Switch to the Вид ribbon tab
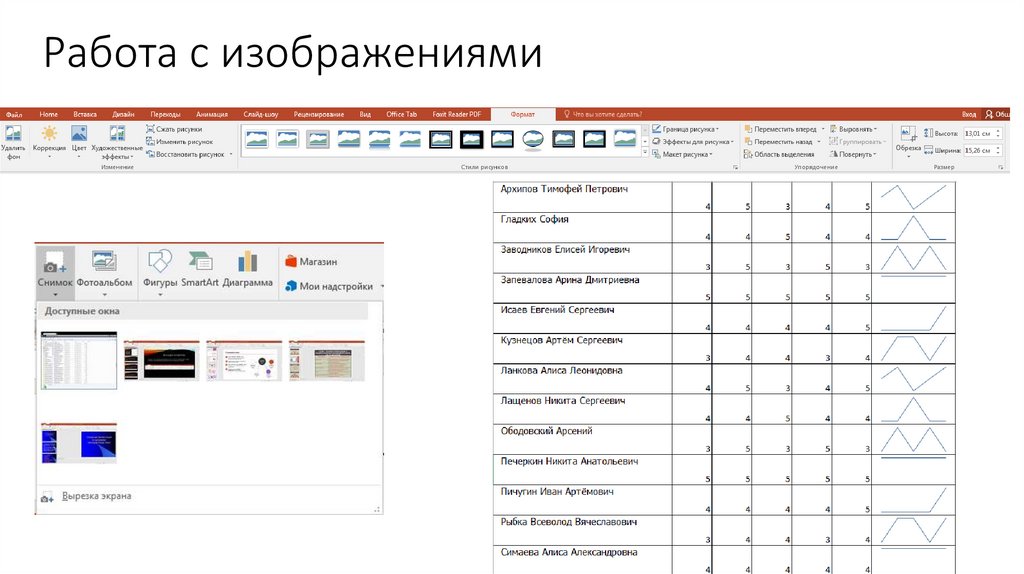The width and height of the screenshot is (1024, 574). [365, 114]
